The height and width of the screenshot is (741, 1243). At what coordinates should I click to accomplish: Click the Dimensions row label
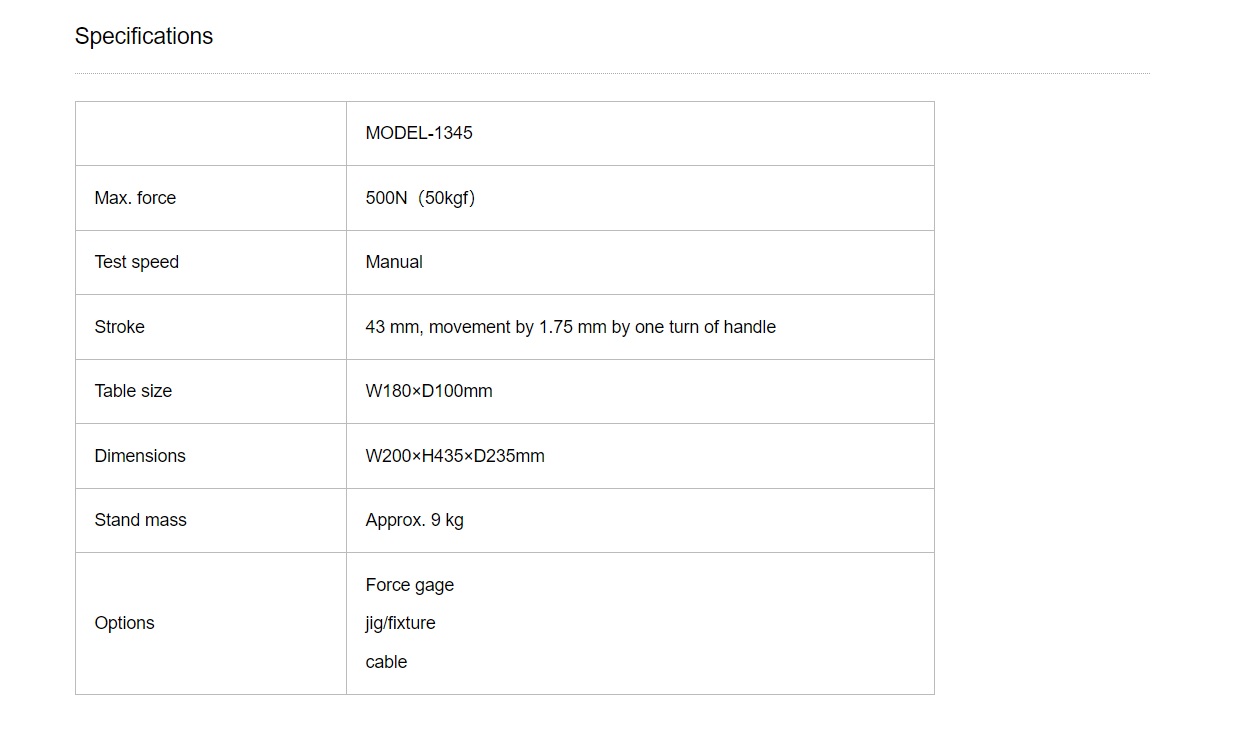click(140, 456)
